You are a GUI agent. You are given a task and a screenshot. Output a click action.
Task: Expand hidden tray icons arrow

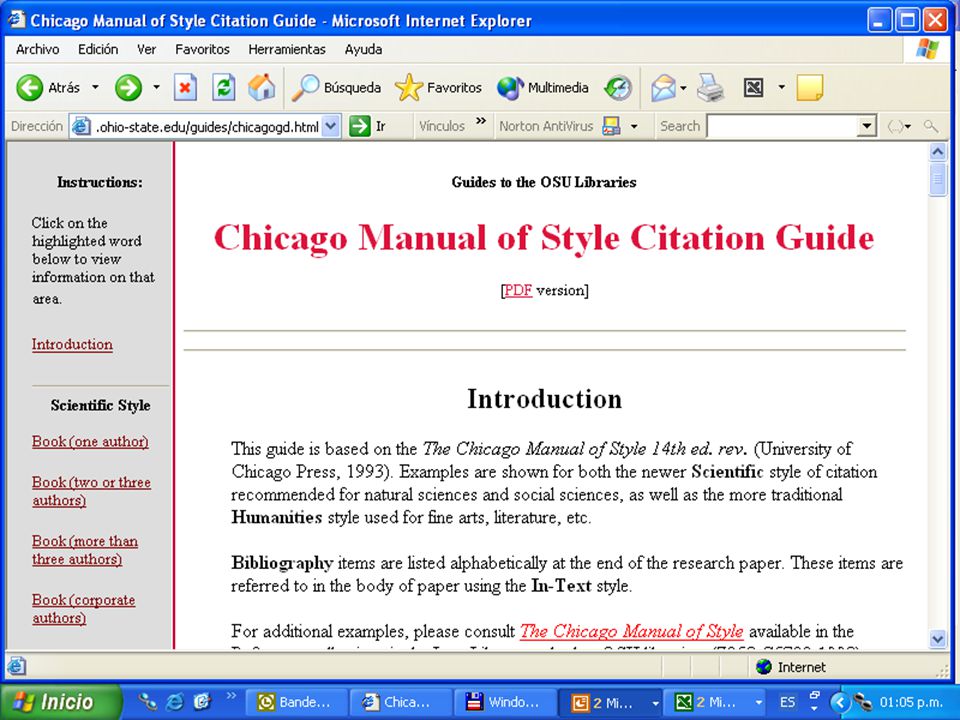coord(841,702)
